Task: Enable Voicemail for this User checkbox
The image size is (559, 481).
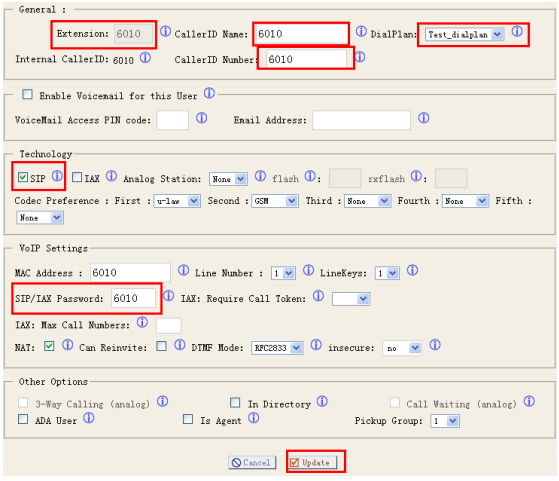Action: point(27,94)
